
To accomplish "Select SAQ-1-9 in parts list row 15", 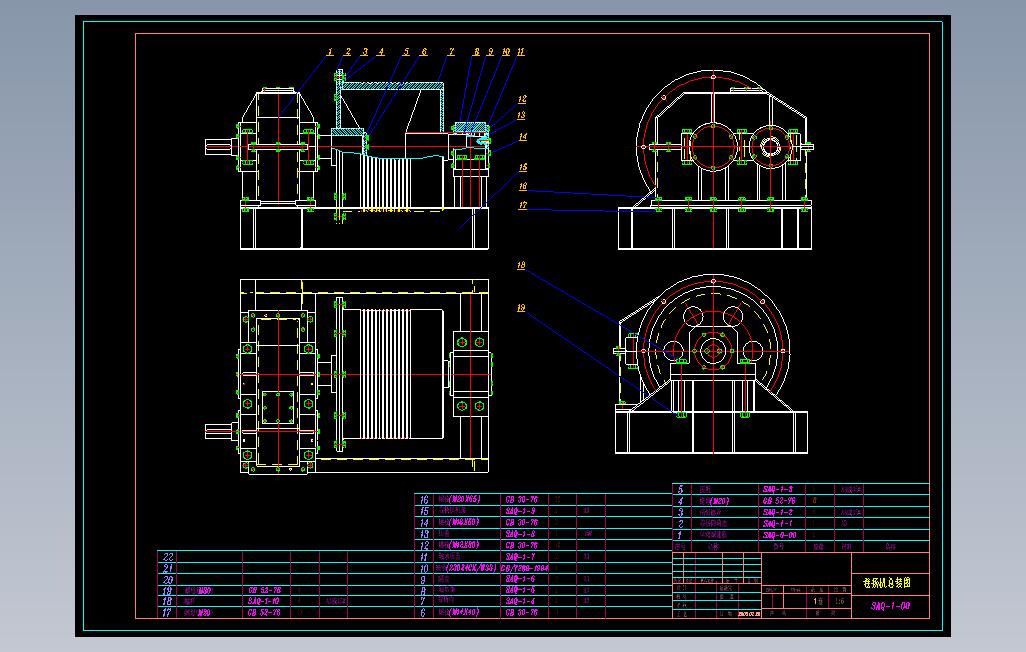I will [x=520, y=511].
